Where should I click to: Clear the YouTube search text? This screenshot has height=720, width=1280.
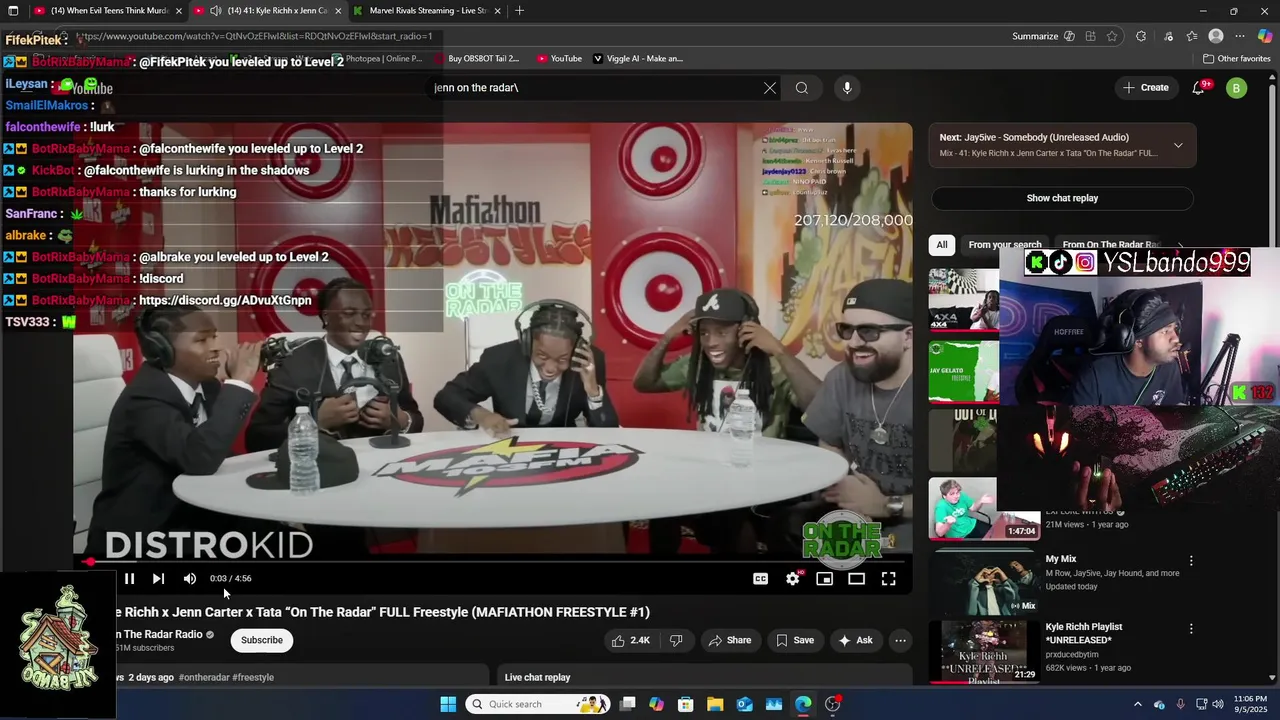pyautogui.click(x=770, y=88)
